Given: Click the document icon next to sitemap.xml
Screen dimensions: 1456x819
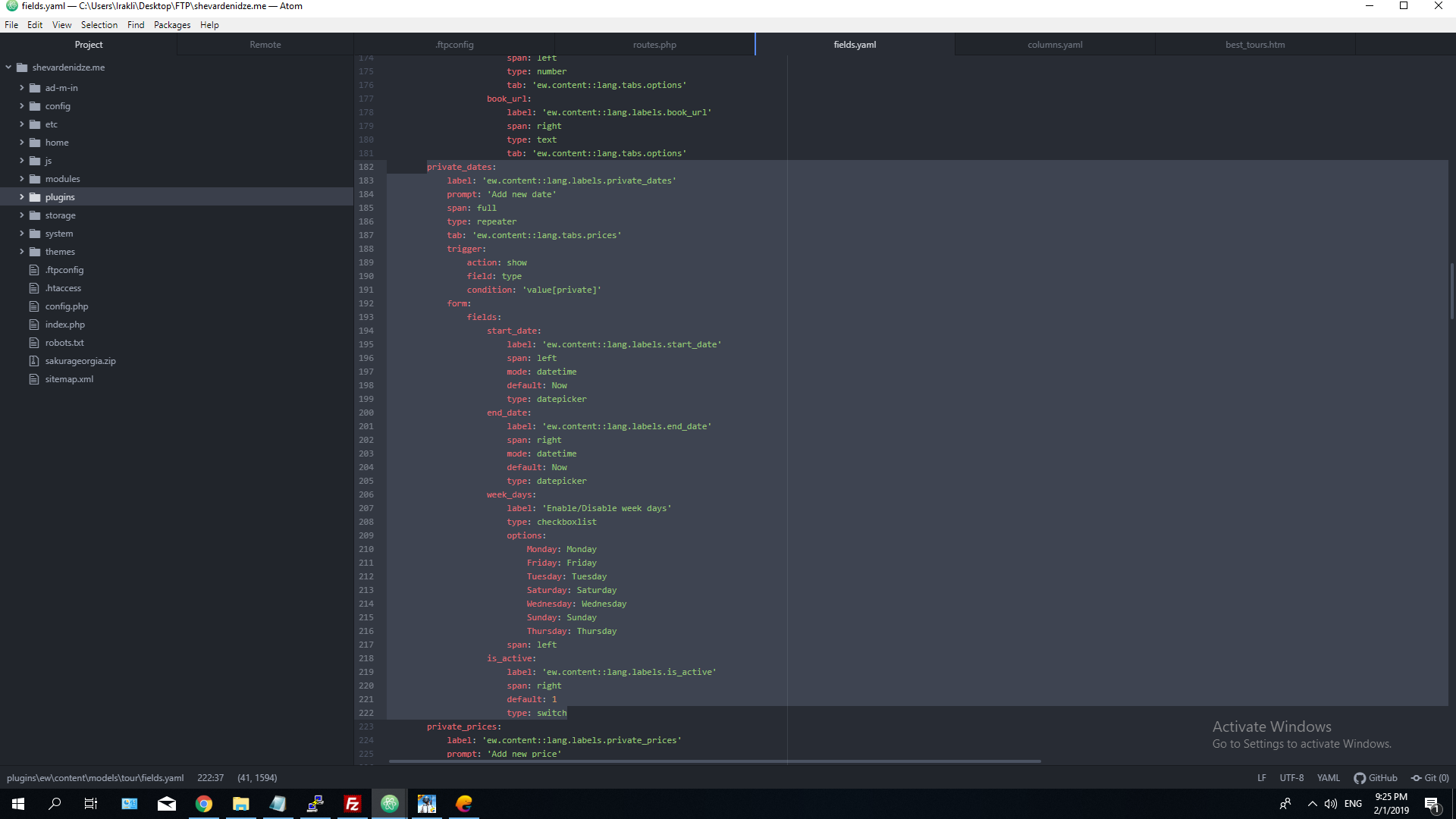Looking at the screenshot, I should [x=33, y=378].
